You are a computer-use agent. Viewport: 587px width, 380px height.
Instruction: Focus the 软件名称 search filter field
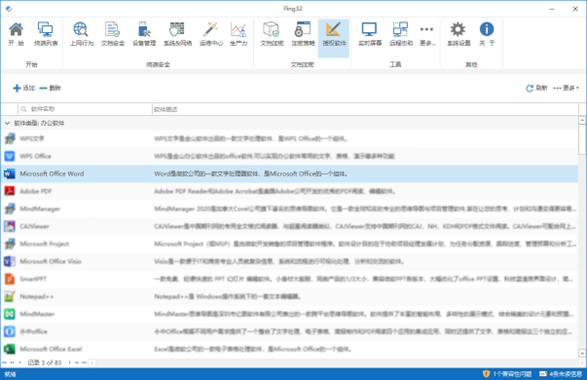click(85, 109)
